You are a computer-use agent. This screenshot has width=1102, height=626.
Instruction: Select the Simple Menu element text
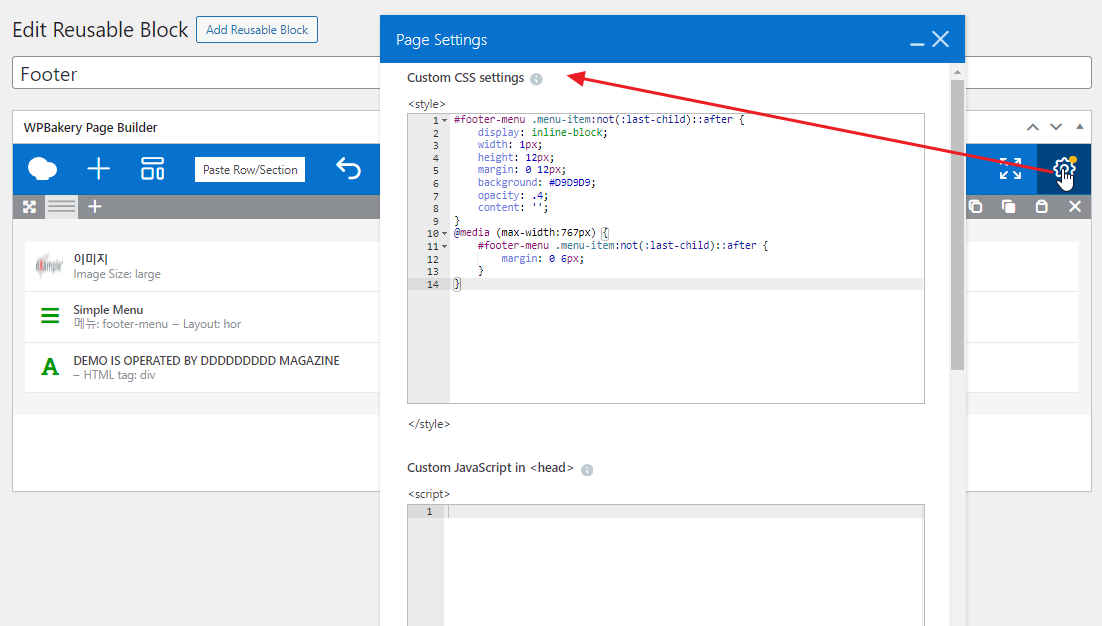(x=108, y=310)
